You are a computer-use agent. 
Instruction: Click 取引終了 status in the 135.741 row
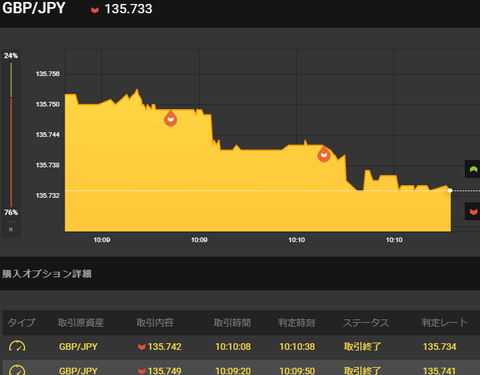point(362,371)
